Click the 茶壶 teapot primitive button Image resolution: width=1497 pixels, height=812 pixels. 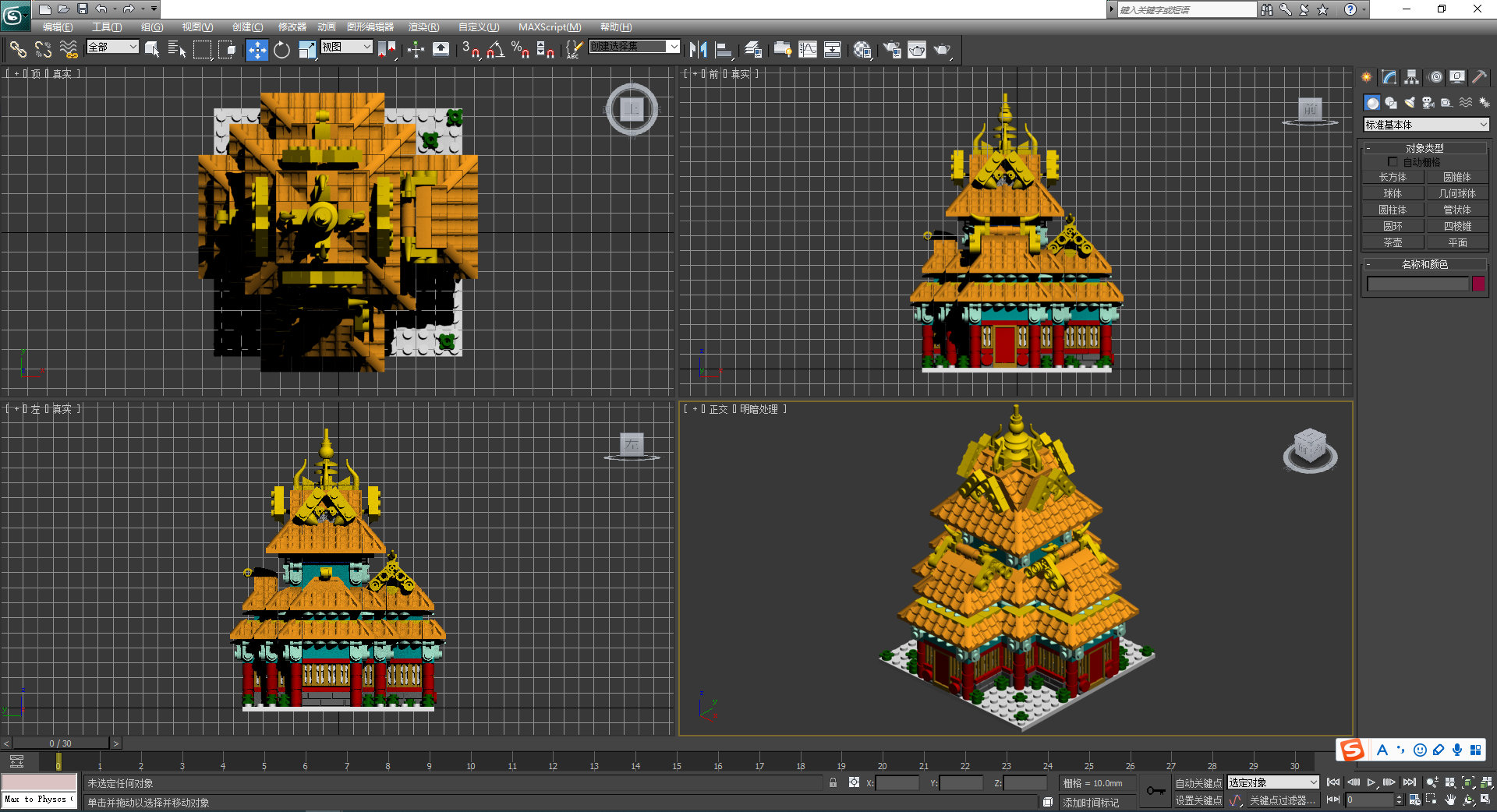click(x=1393, y=242)
